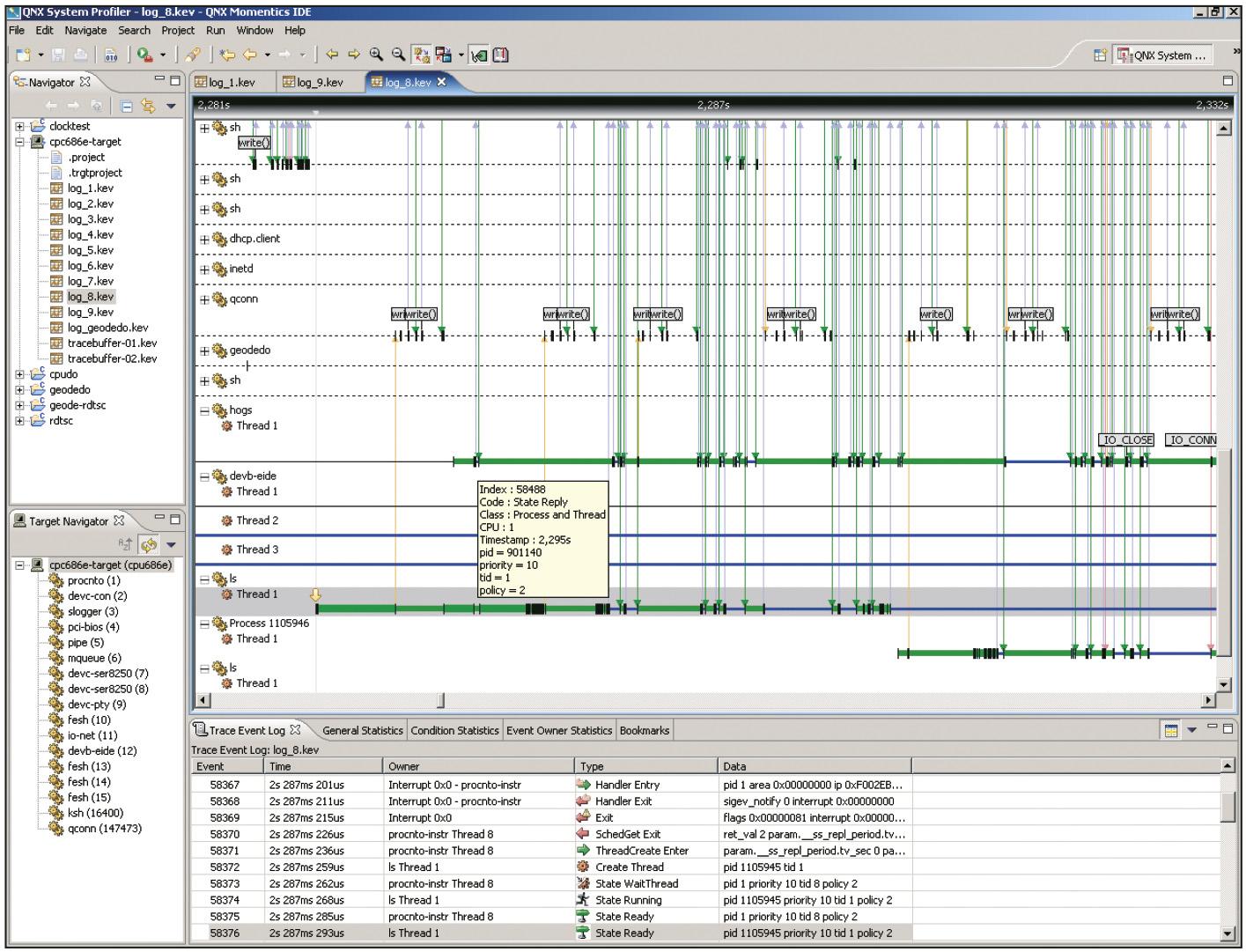Viewport: 1246px width, 952px height.
Task: Click timeline horizontal scrollbar thumb
Action: (x=440, y=700)
